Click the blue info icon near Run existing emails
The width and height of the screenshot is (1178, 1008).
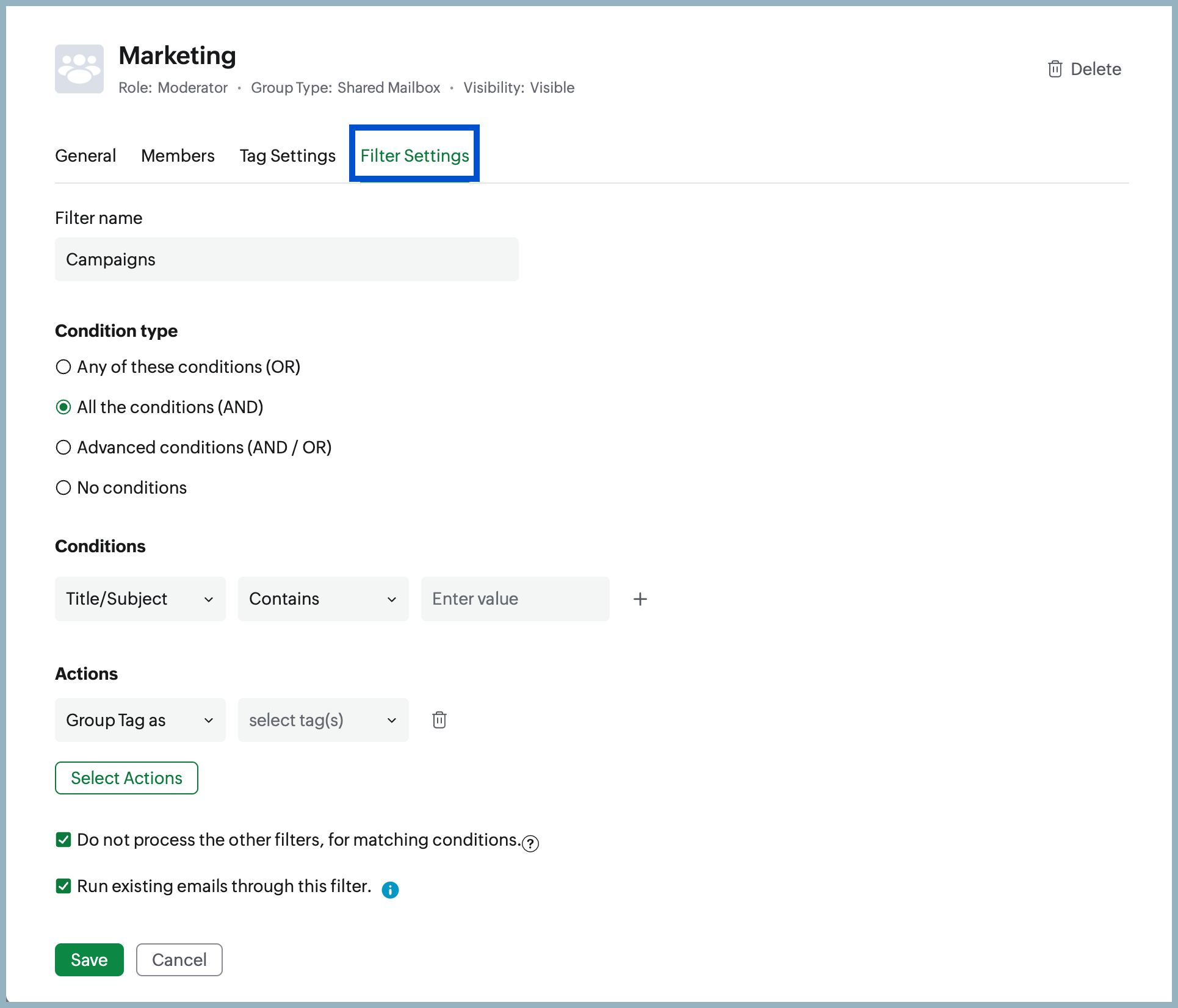pyautogui.click(x=390, y=890)
